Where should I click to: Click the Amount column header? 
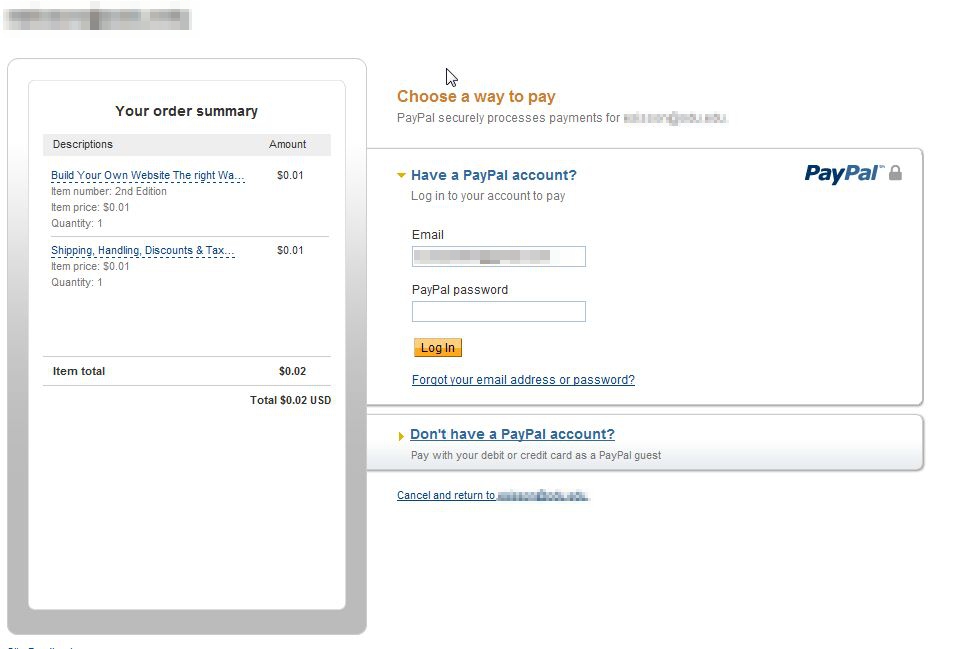(287, 144)
